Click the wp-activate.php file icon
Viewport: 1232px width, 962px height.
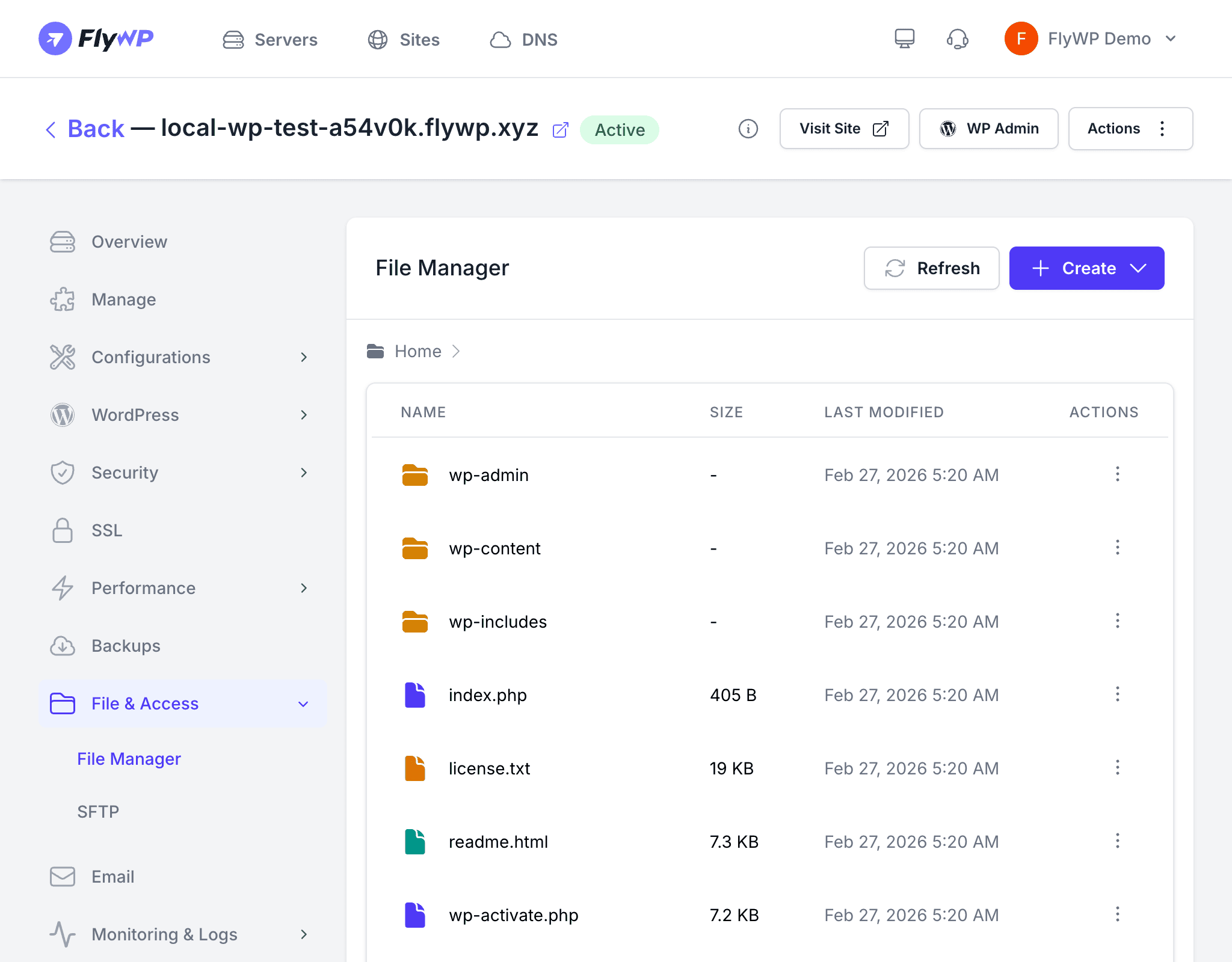coord(414,915)
